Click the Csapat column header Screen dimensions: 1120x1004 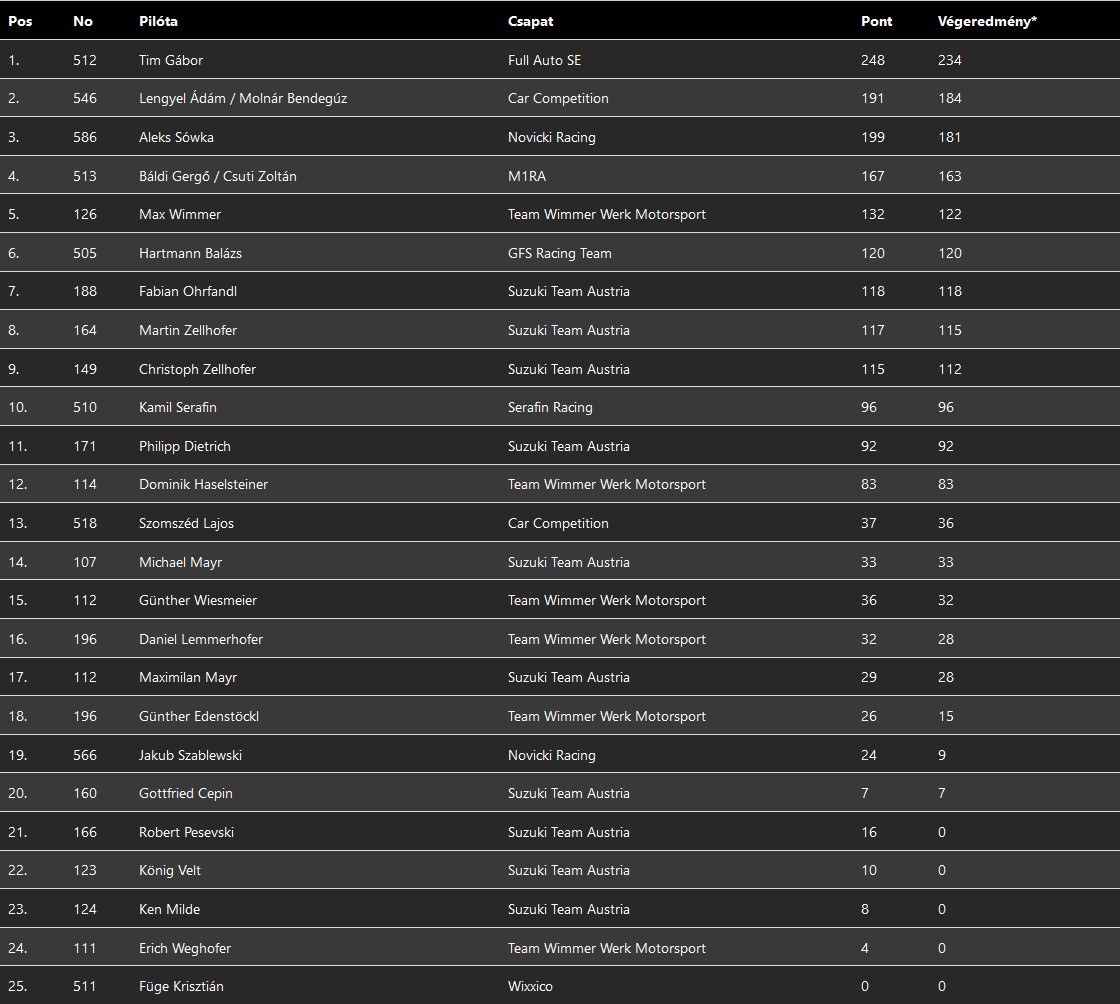click(530, 21)
